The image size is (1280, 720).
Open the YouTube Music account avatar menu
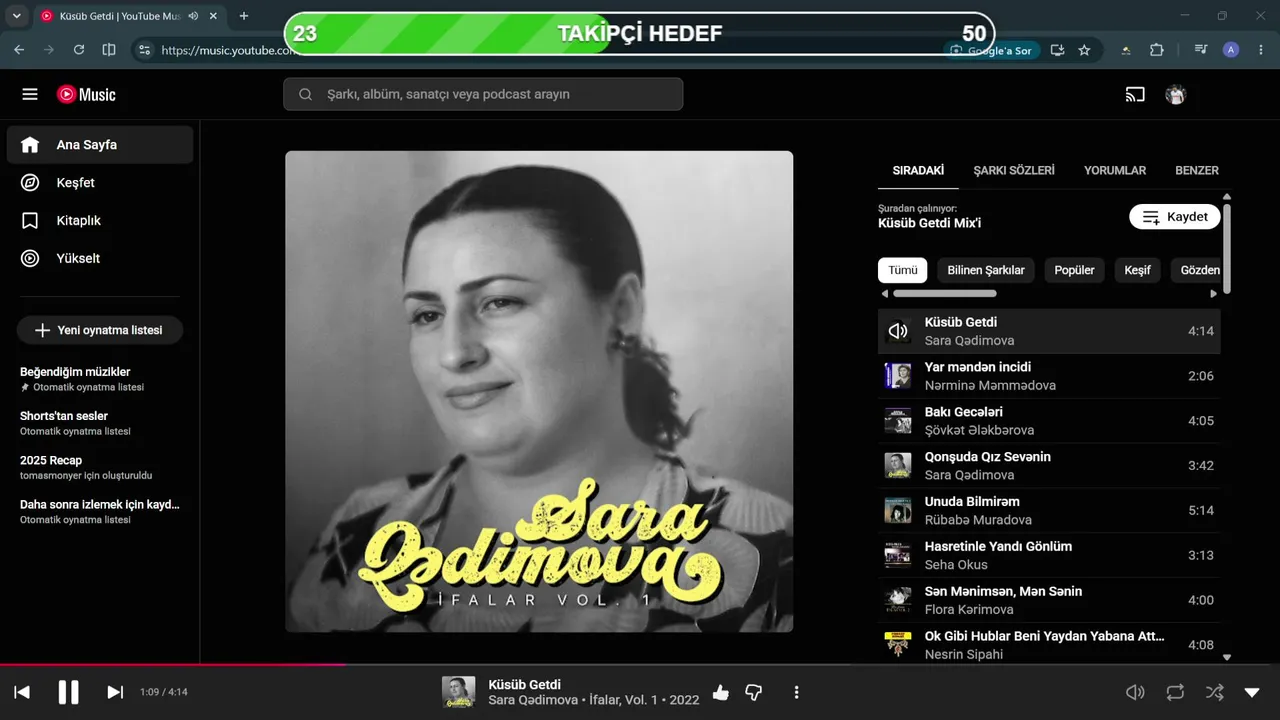[x=1176, y=94]
